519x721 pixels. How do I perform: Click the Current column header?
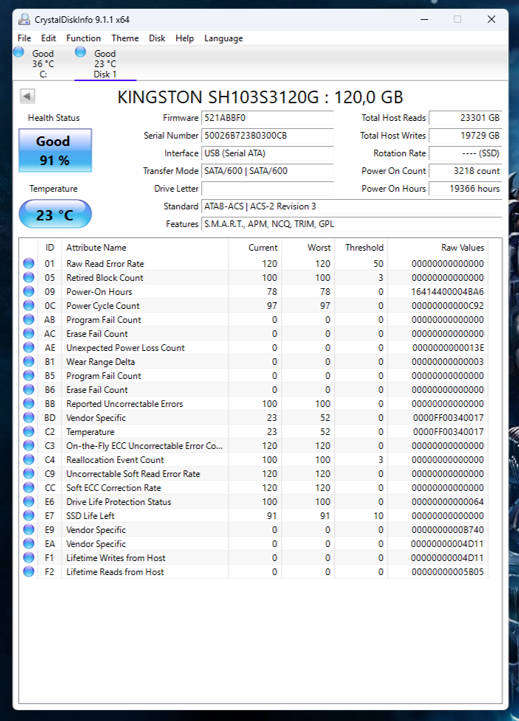(x=262, y=247)
